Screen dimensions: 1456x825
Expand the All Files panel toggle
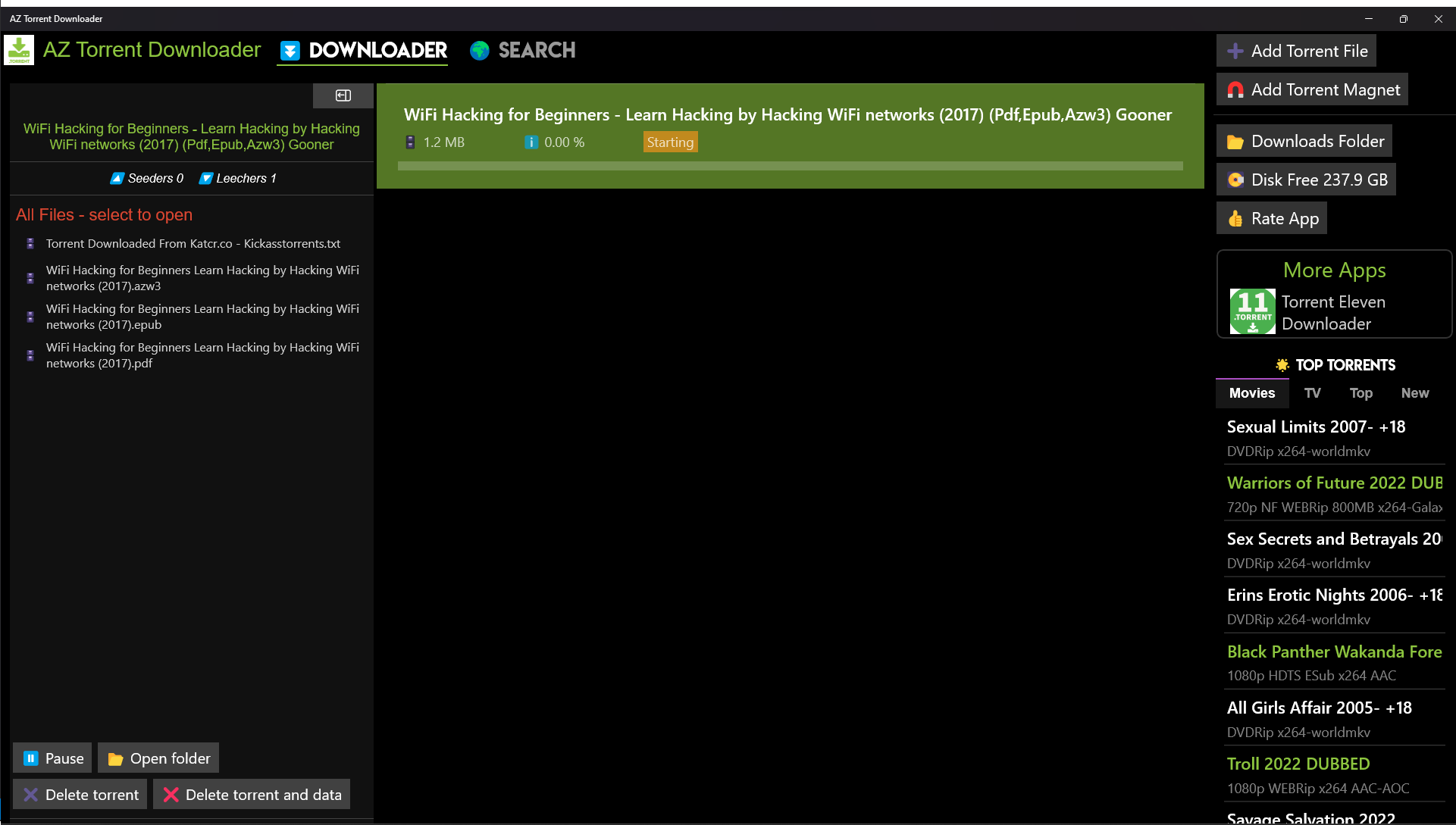pyautogui.click(x=343, y=95)
